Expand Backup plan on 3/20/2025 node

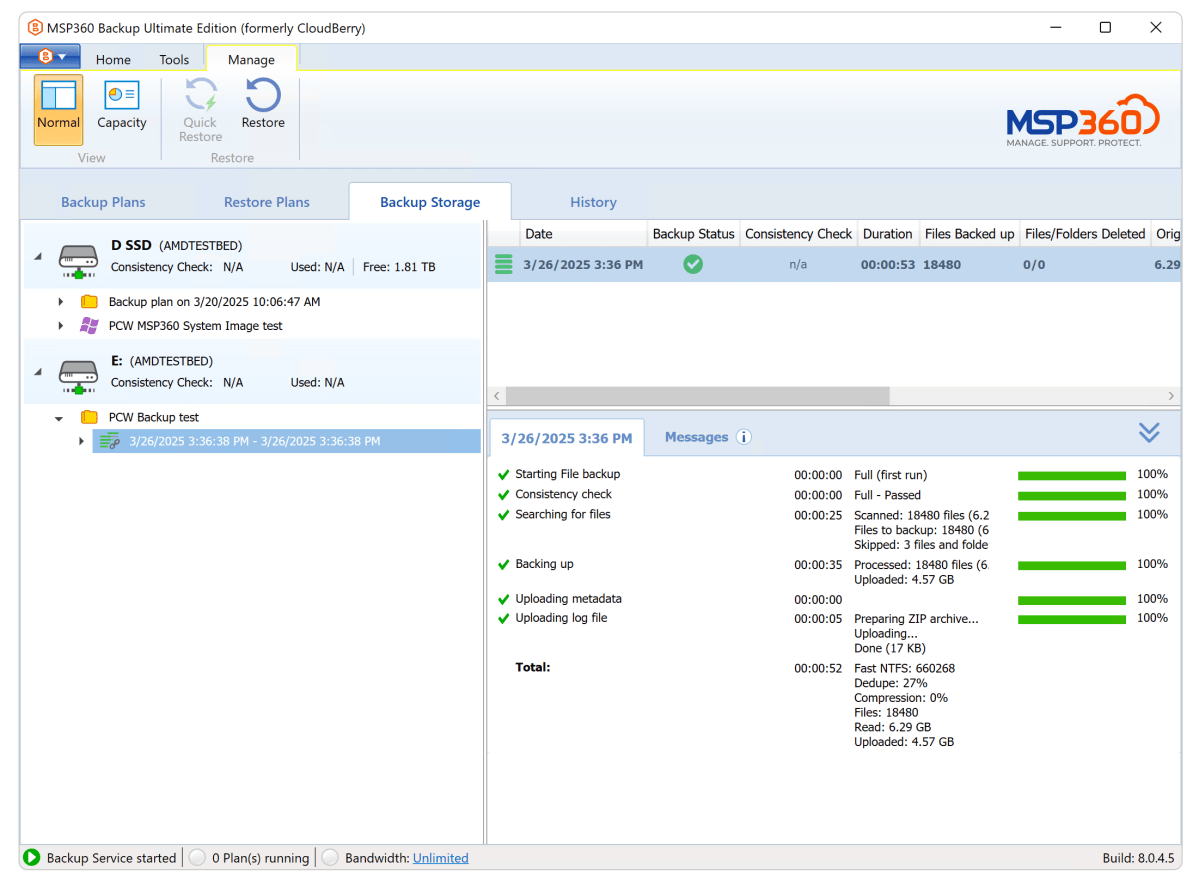(x=60, y=302)
